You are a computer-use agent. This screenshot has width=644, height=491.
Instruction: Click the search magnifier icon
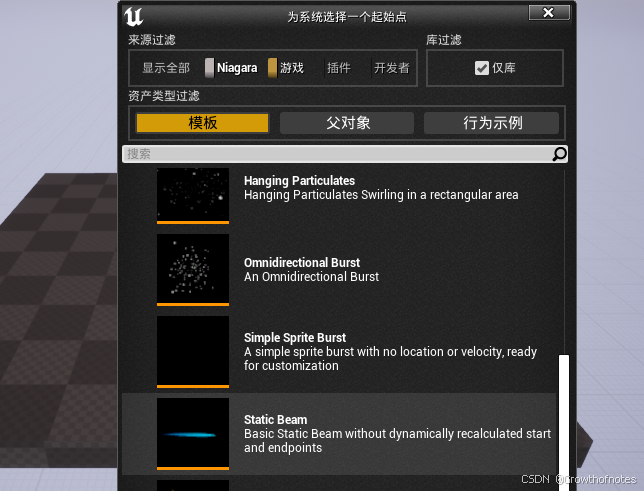pos(559,154)
